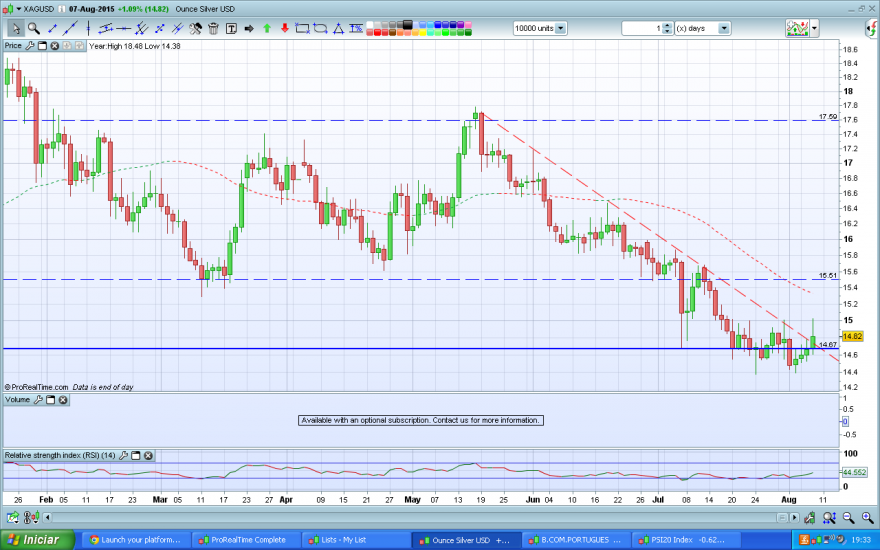Open the chart style dropdown arrow
880x550 pixels.
(812, 28)
